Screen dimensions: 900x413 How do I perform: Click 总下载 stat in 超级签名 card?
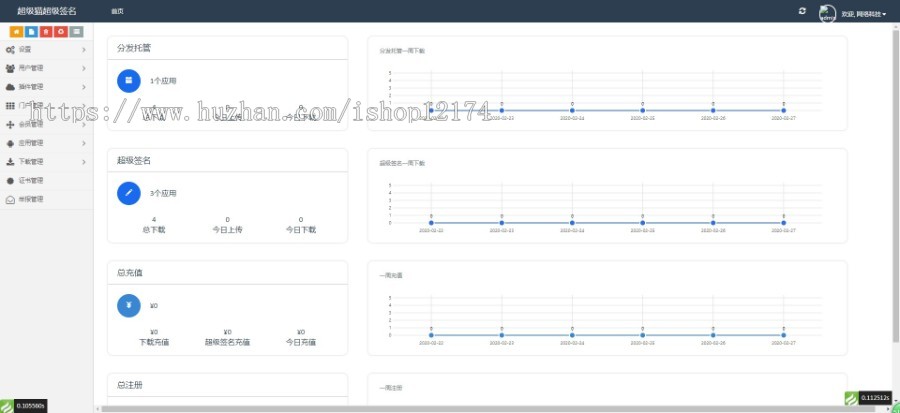pos(154,225)
